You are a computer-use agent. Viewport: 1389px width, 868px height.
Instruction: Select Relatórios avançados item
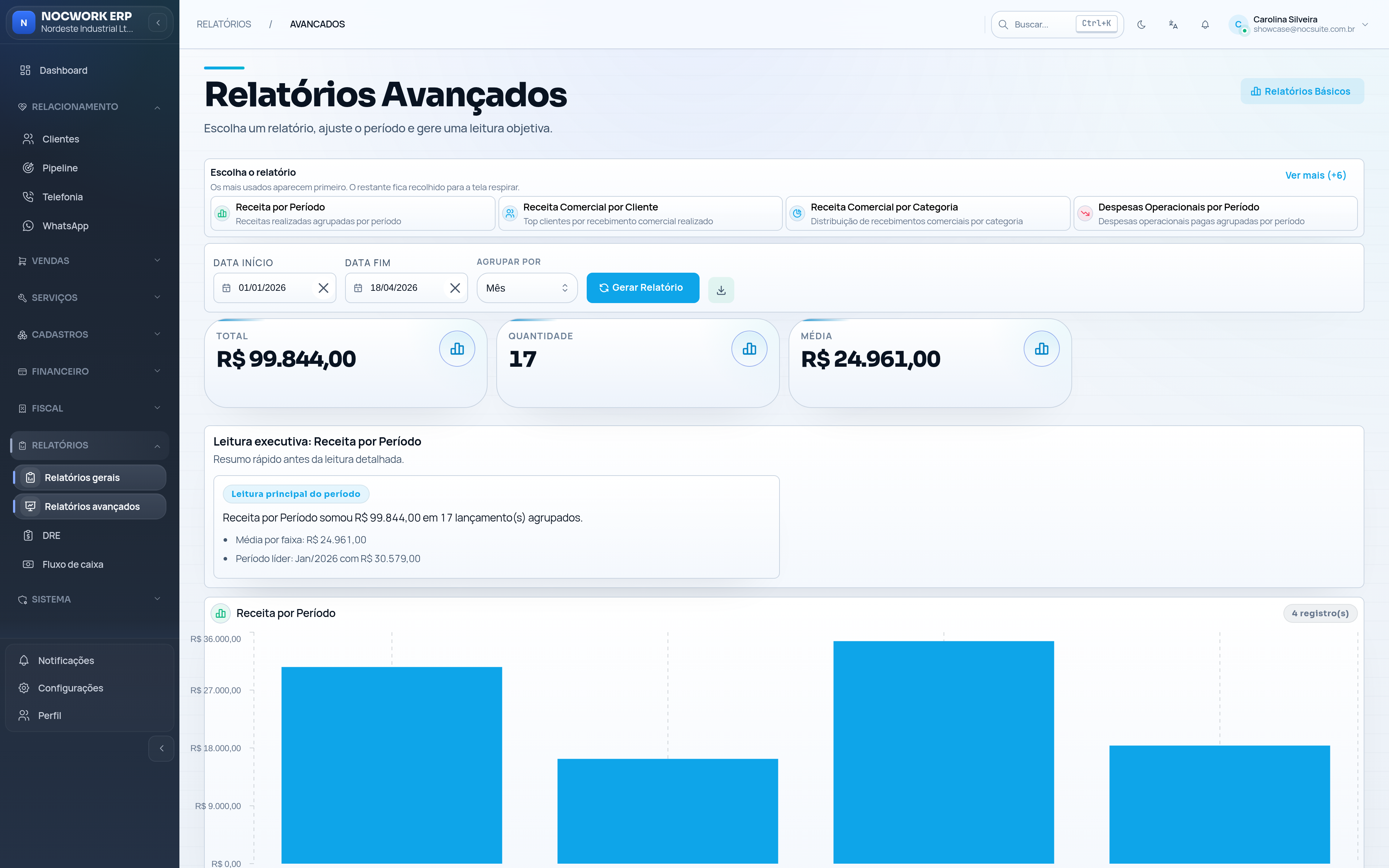point(90,506)
